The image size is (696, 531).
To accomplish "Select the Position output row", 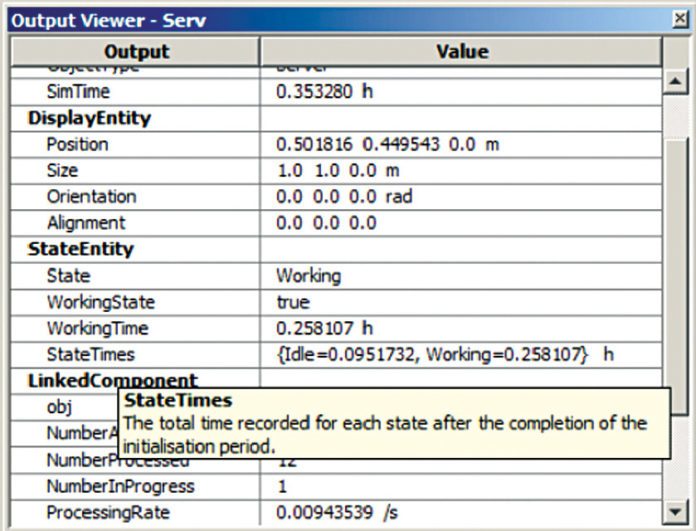I will [77, 144].
